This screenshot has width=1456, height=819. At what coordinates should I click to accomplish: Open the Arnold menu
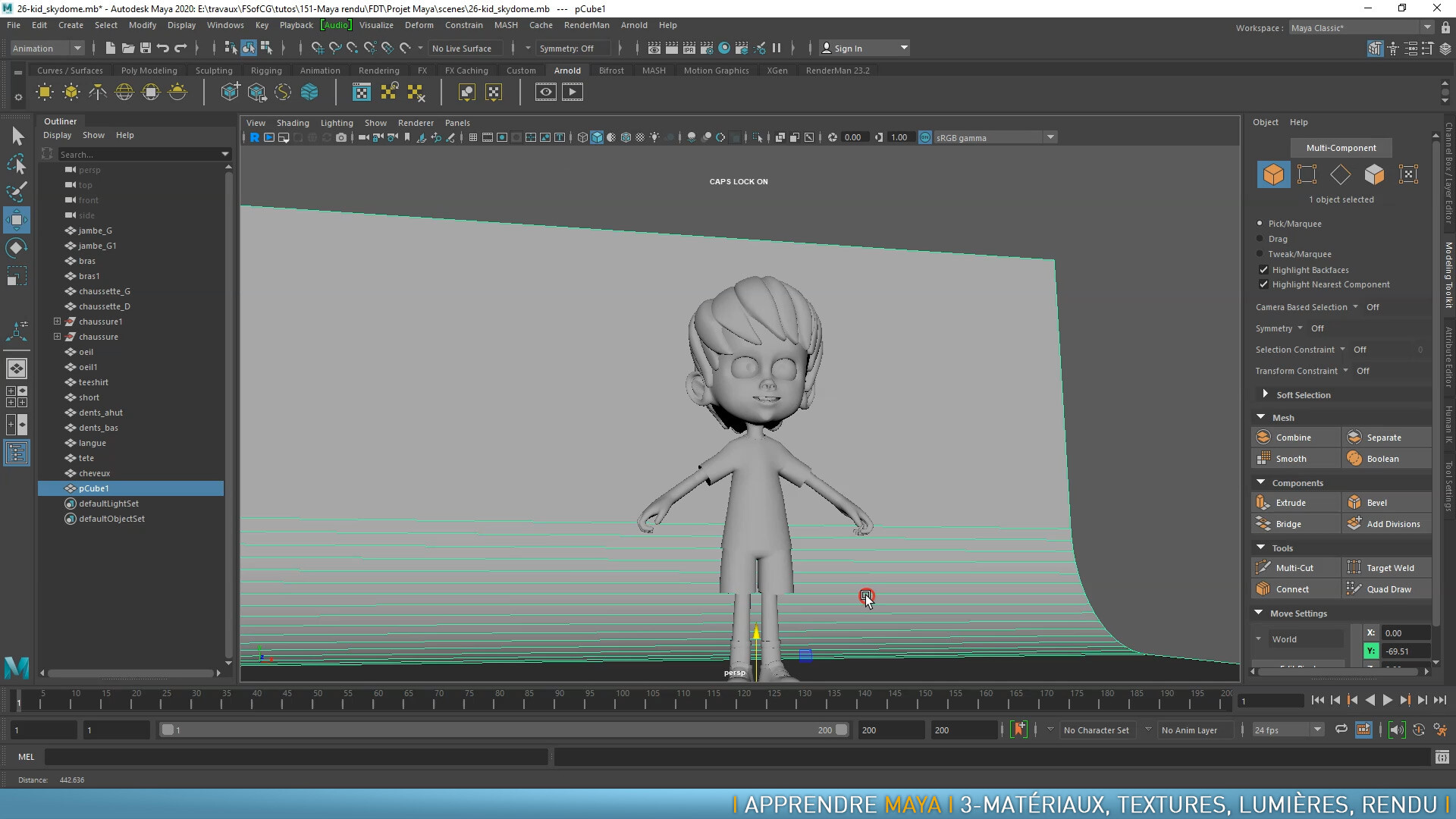pyautogui.click(x=634, y=25)
